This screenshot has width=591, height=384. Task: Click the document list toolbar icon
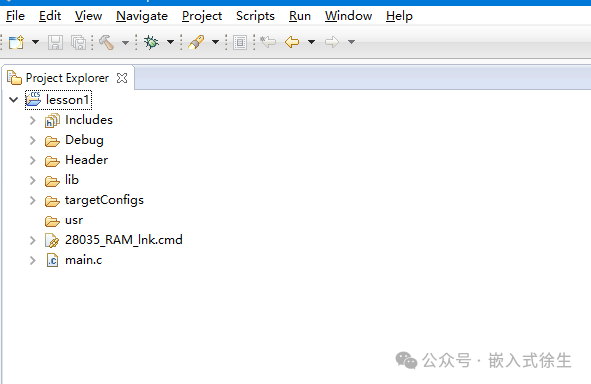pos(240,42)
